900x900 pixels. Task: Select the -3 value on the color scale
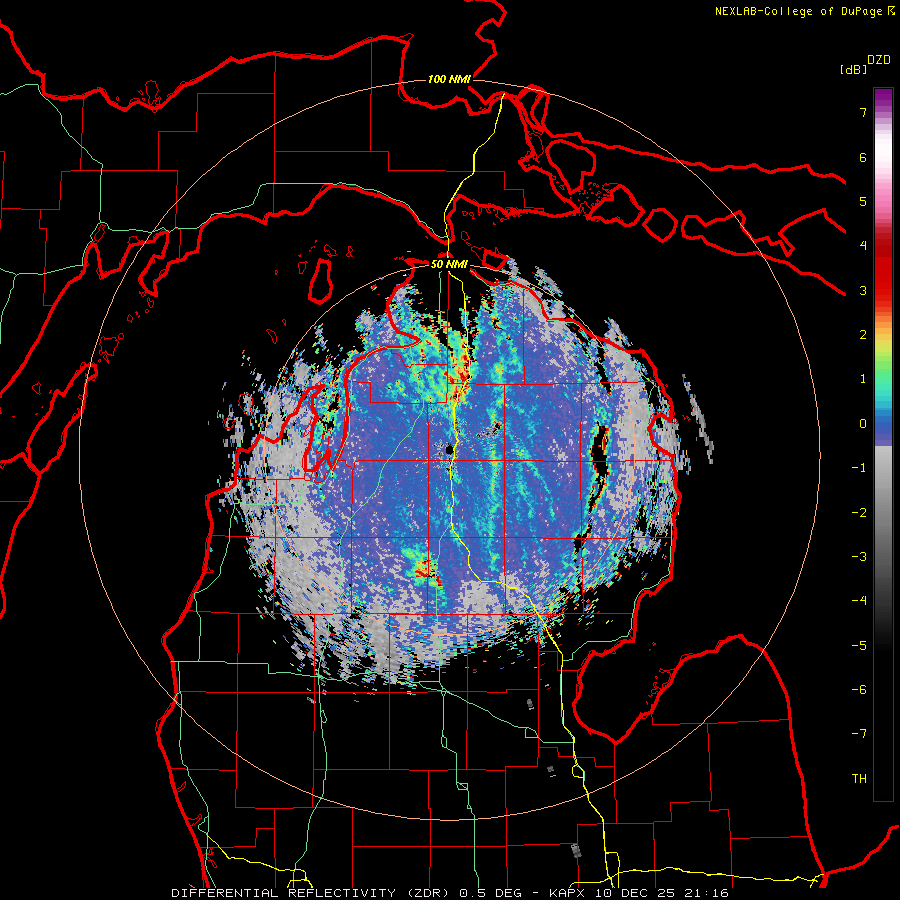[x=859, y=557]
